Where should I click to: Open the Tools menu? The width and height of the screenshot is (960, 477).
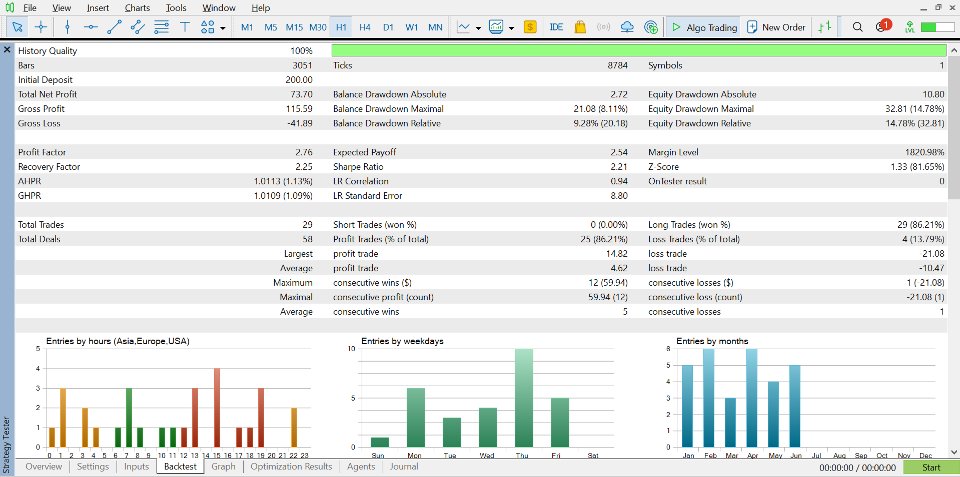coord(176,8)
